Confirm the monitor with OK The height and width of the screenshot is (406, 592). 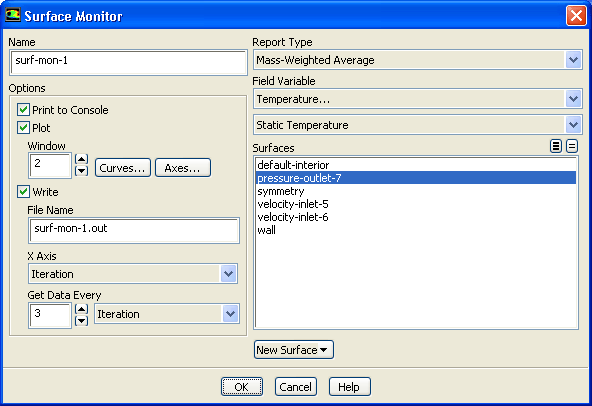[x=242, y=387]
